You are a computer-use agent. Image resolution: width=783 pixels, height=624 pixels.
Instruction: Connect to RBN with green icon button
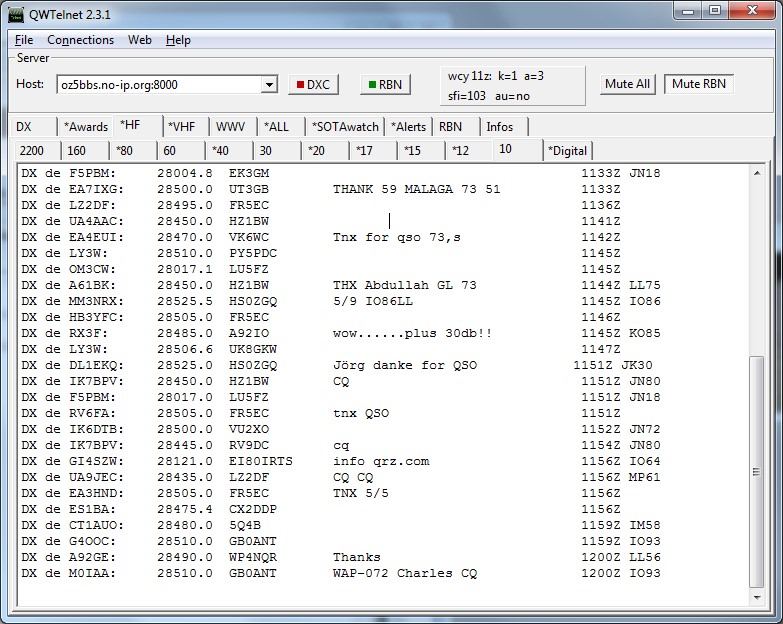pyautogui.click(x=385, y=84)
